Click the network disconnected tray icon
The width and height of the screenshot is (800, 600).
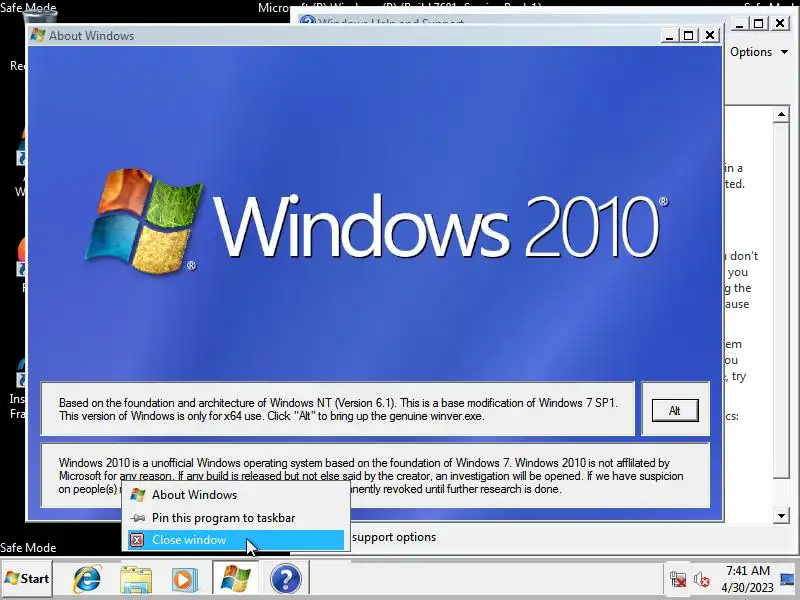678,579
